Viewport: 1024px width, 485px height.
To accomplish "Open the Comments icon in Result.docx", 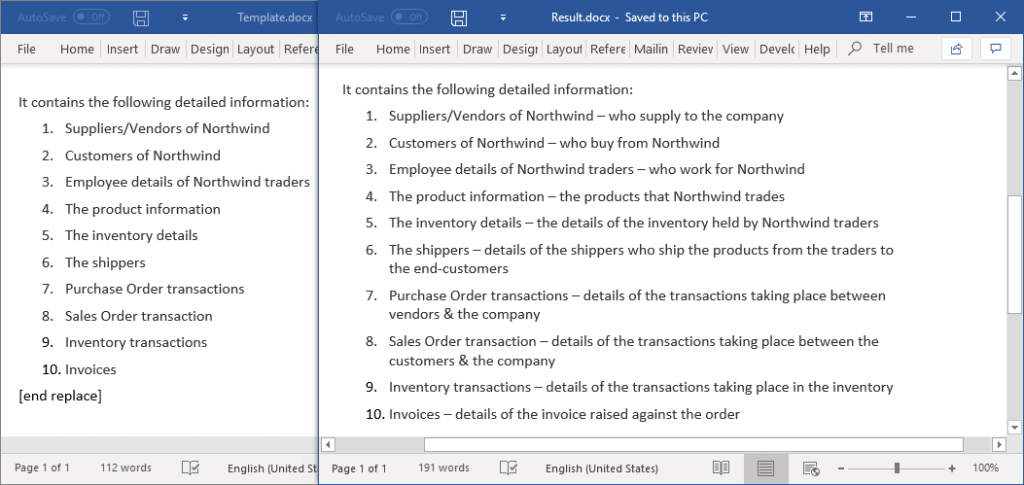I will 996,49.
